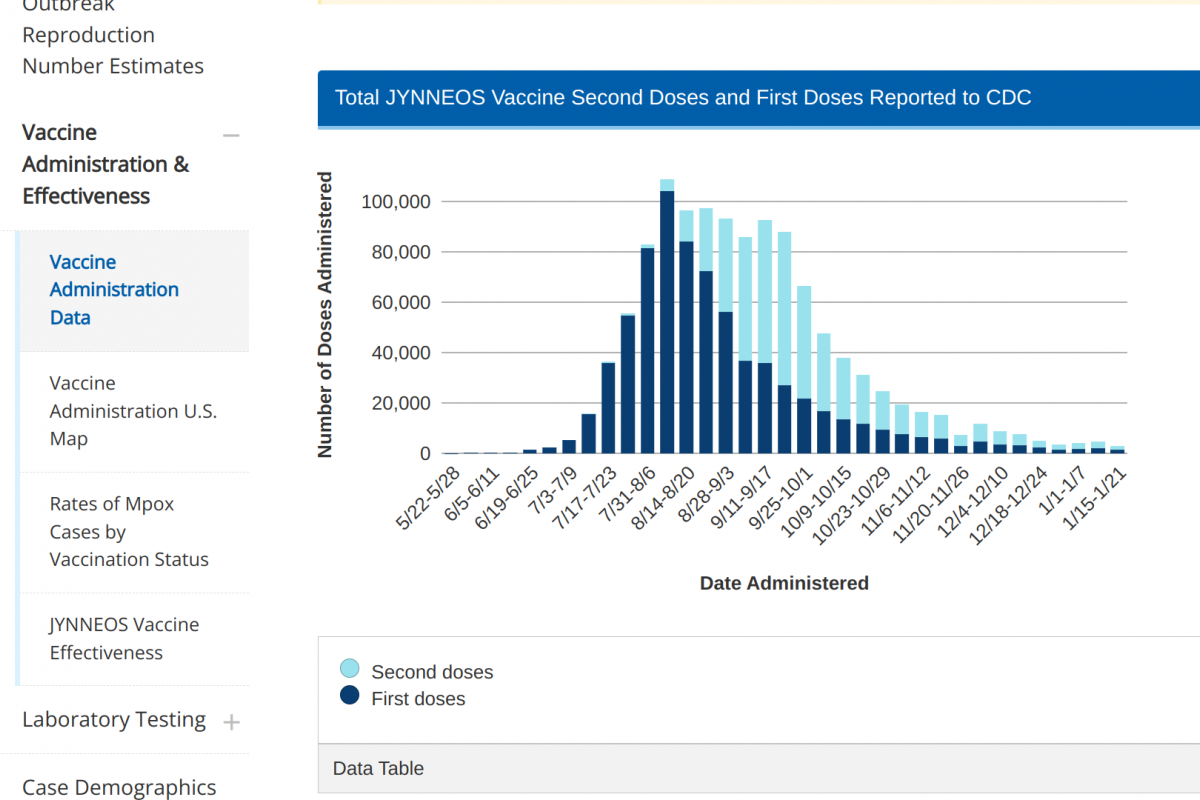
Task: Select Vaccine Administration & Effectiveness heading
Action: coord(106,164)
